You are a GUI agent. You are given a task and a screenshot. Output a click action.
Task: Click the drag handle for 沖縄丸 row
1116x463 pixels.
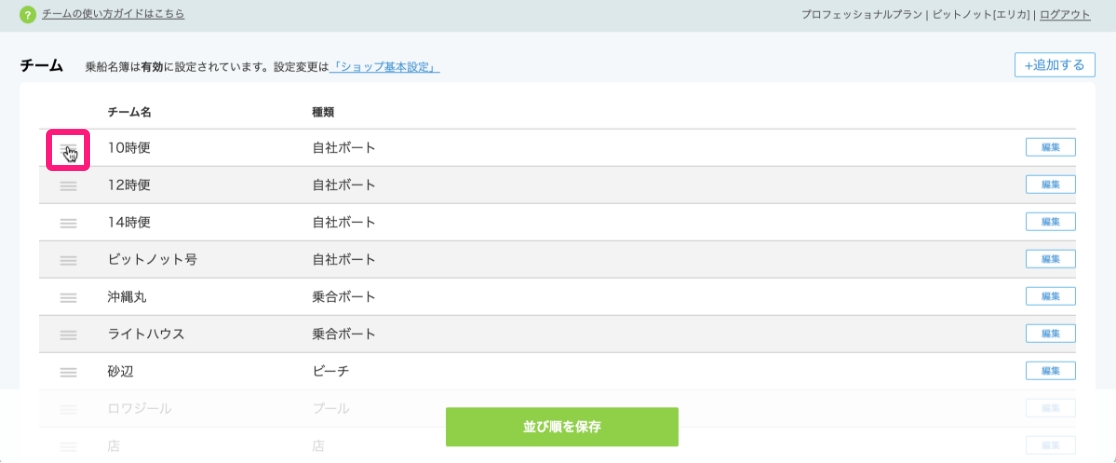click(69, 297)
